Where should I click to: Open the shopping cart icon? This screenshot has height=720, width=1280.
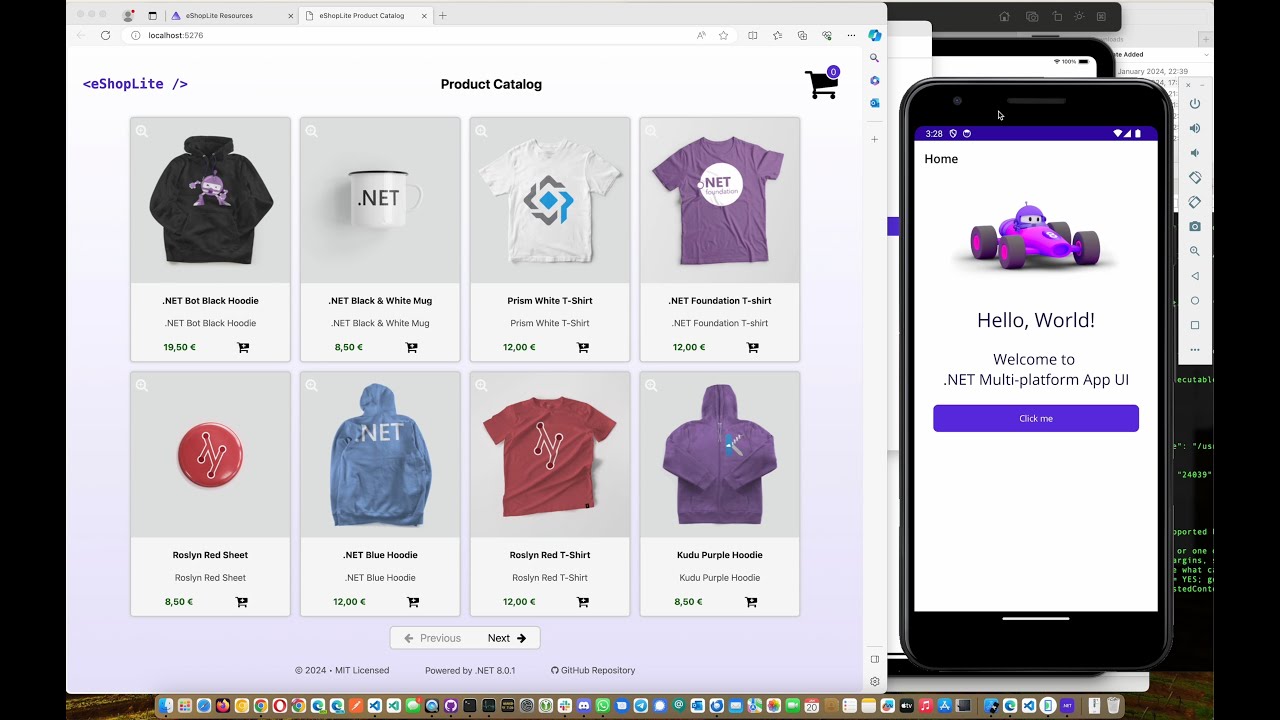click(x=822, y=84)
